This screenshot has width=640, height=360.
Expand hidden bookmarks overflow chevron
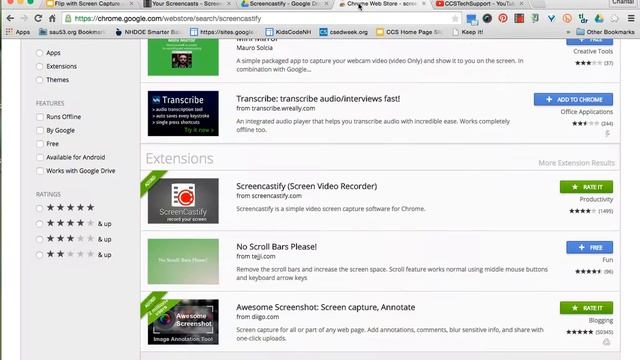(568, 32)
